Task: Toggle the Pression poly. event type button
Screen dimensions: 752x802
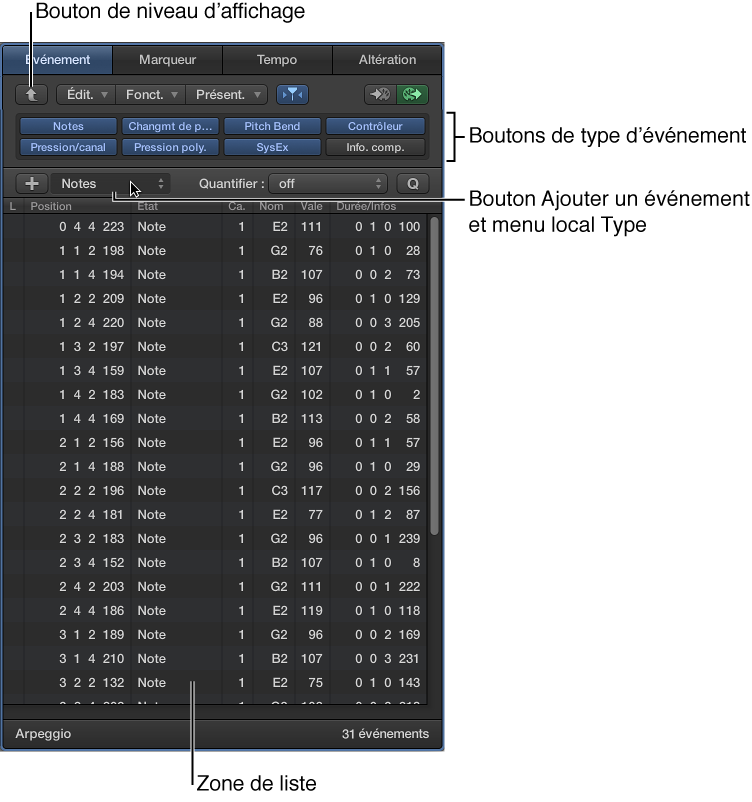Action: 170,147
